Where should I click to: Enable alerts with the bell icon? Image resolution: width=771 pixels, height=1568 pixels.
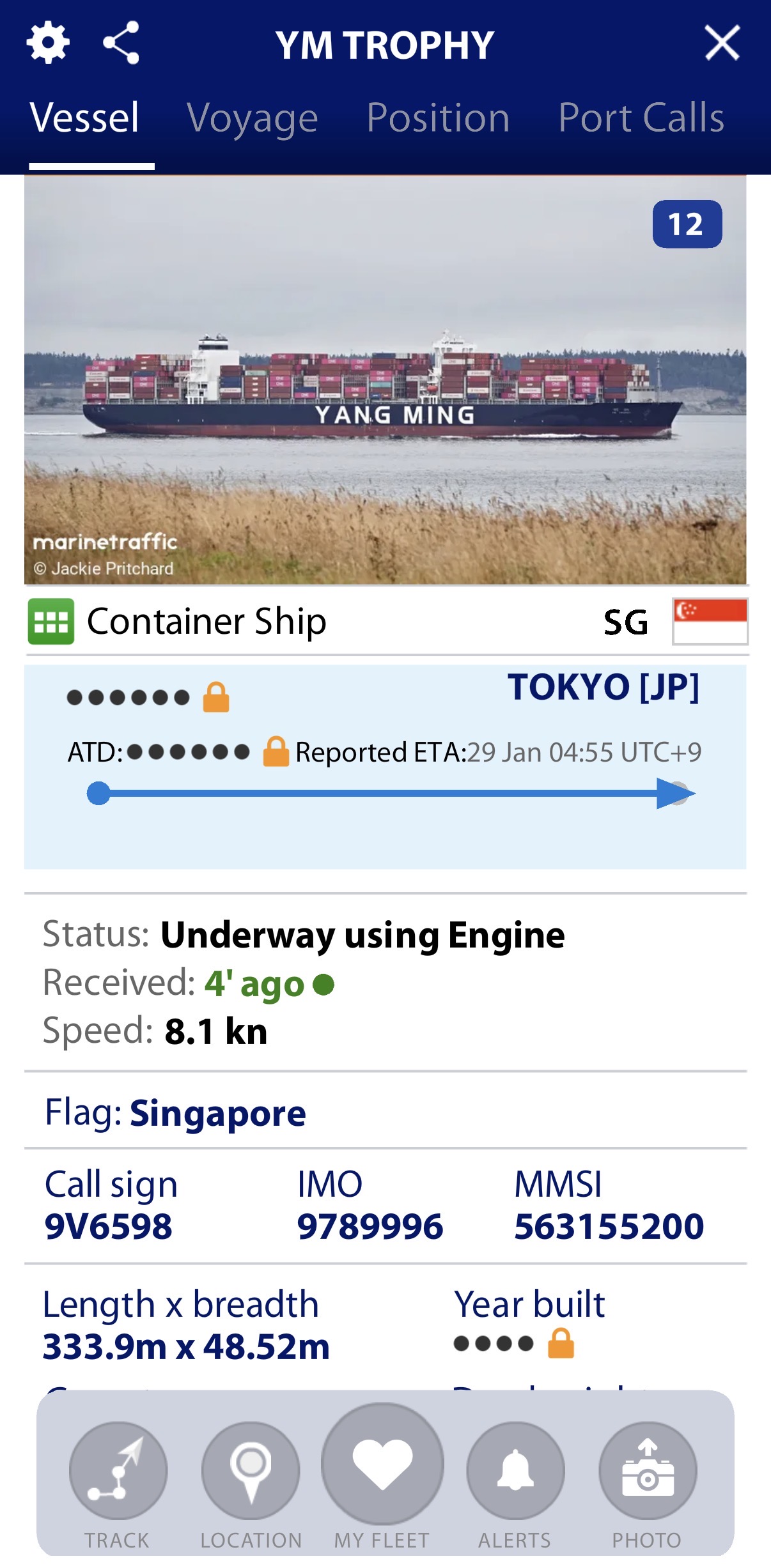tap(515, 1470)
